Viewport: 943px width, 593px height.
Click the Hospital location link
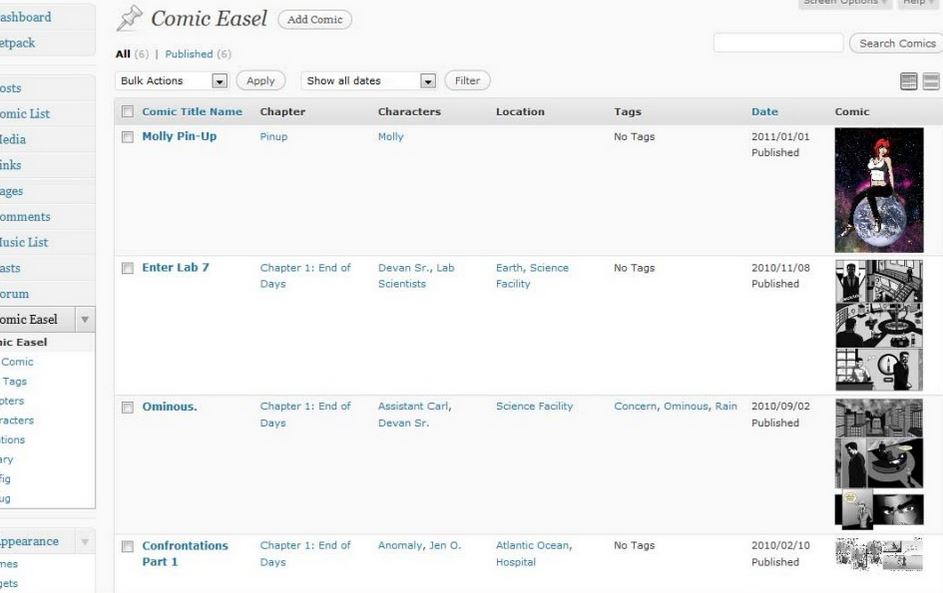[x=515, y=562]
